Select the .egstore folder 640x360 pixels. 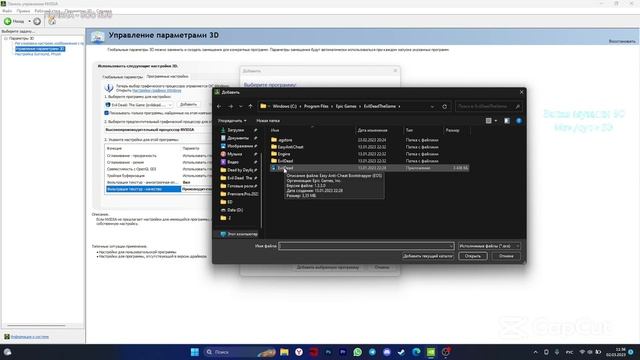pyautogui.click(x=284, y=140)
